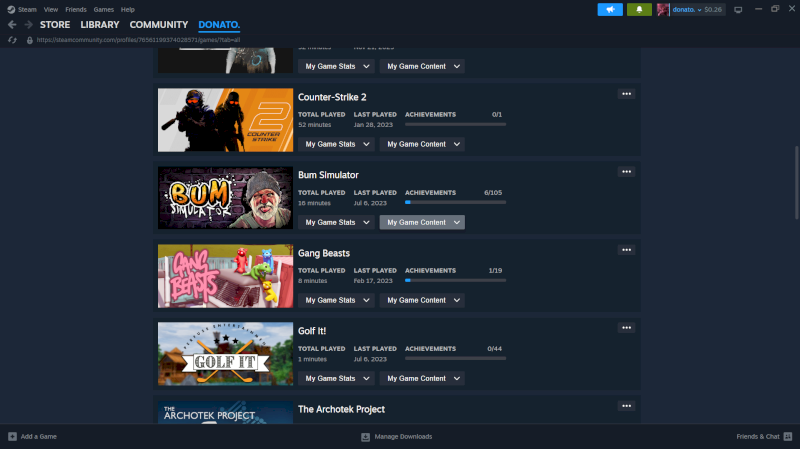Click the Gang Beasts game thumbnail
The image size is (800, 449).
pos(226,276)
